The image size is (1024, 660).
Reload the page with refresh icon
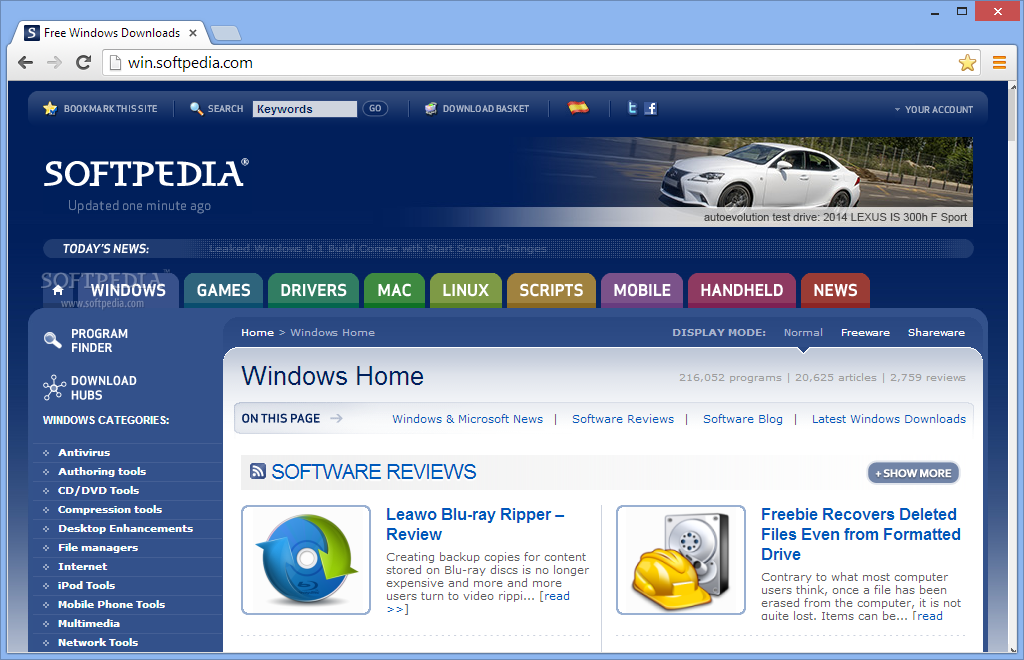coord(83,63)
